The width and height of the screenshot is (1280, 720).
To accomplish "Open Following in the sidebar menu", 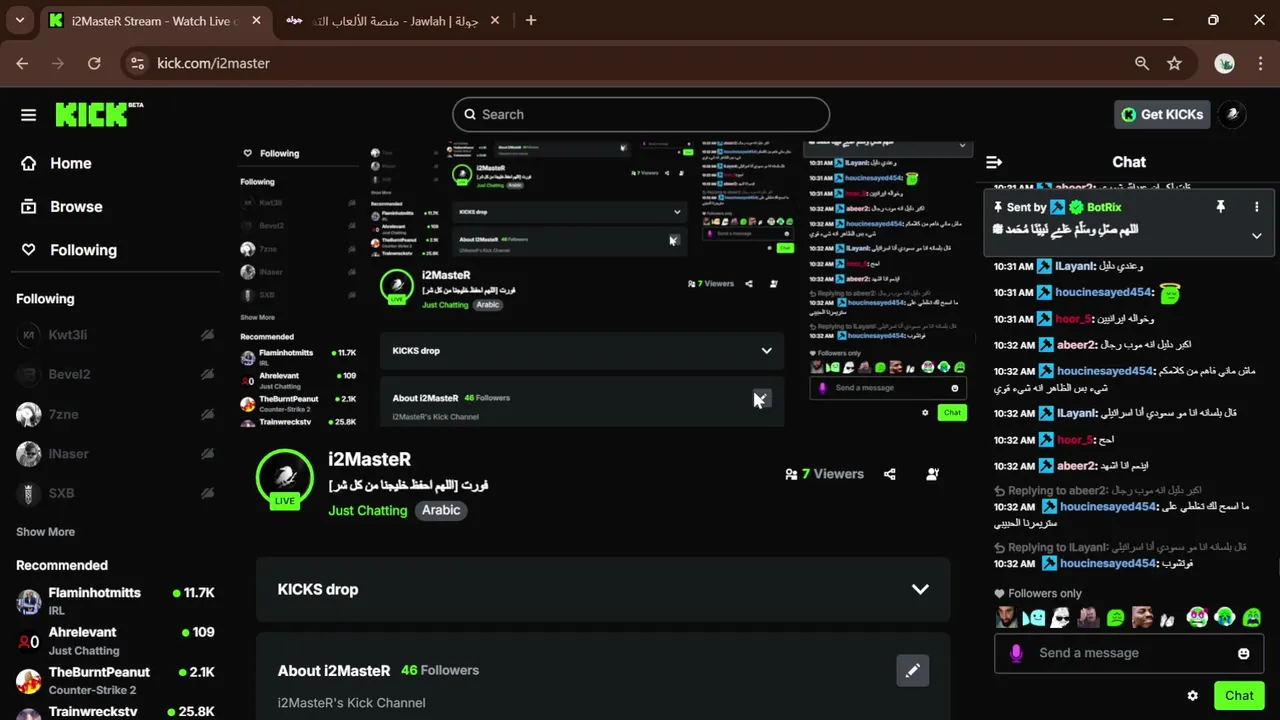I will pyautogui.click(x=69, y=250).
